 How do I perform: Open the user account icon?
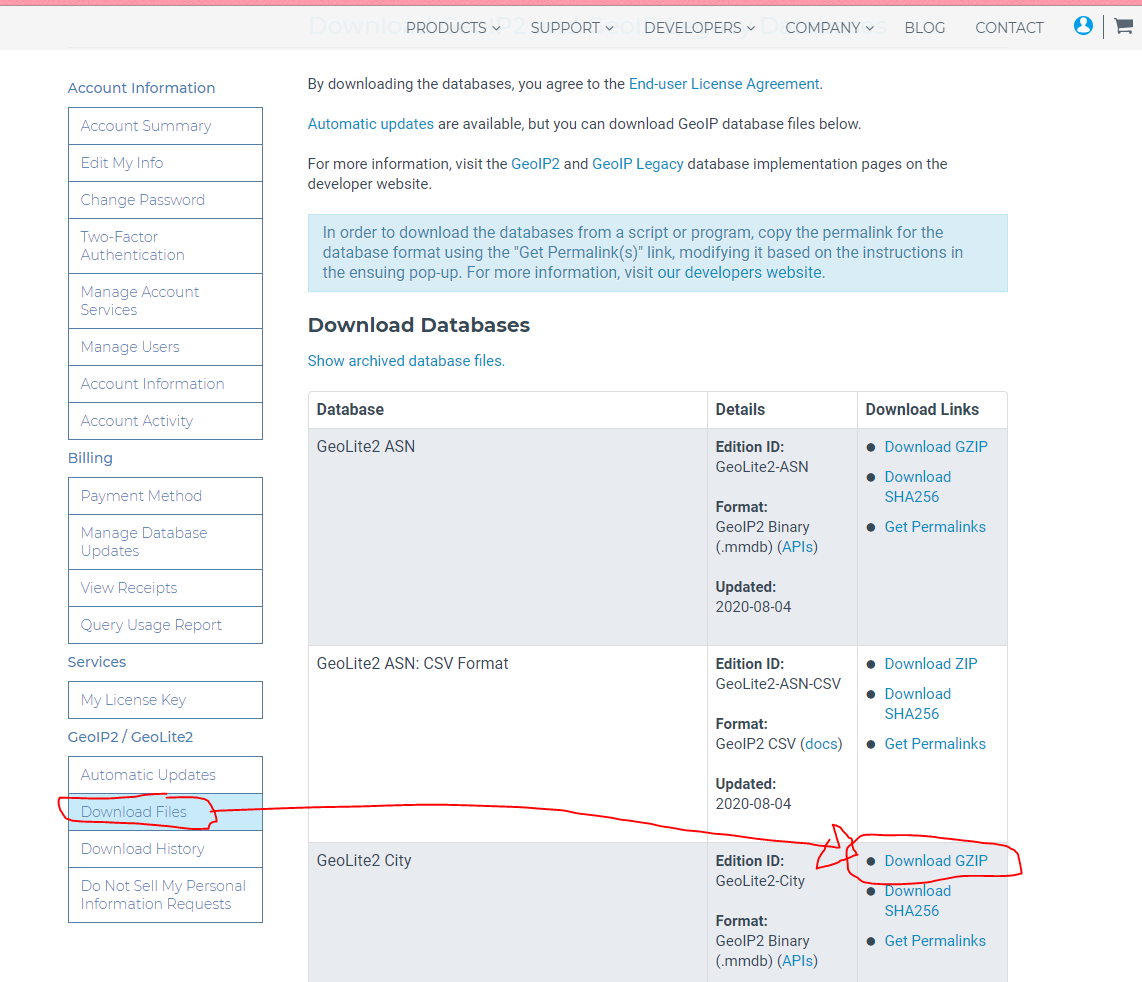1083,26
